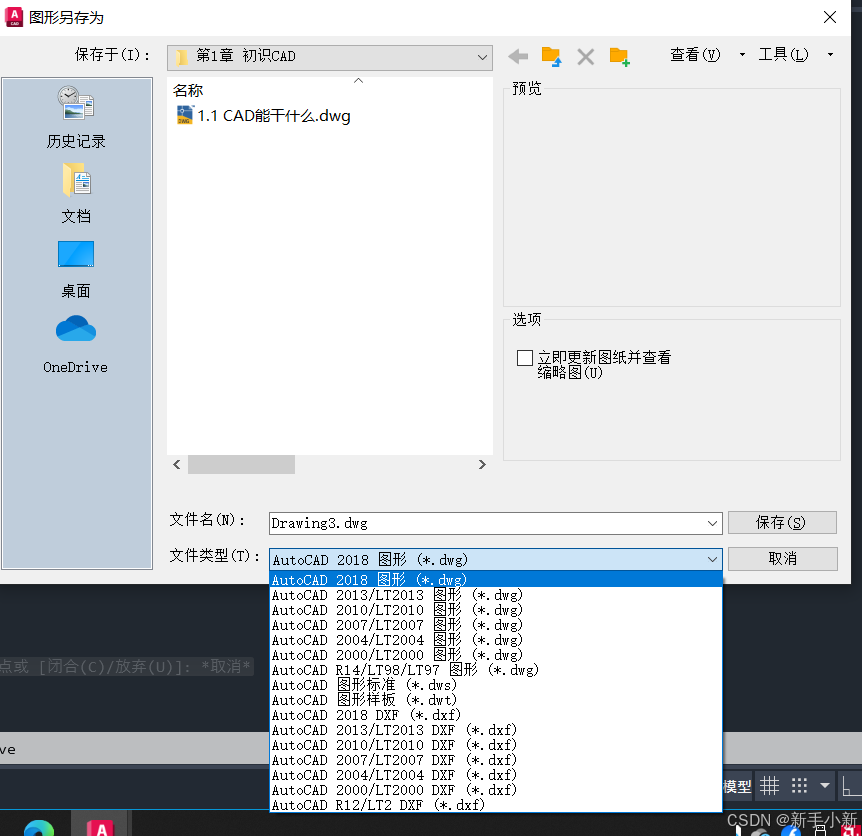Choose AutoCAD 图形样板 (*.dwt)
This screenshot has width=862, height=836.
495,700
